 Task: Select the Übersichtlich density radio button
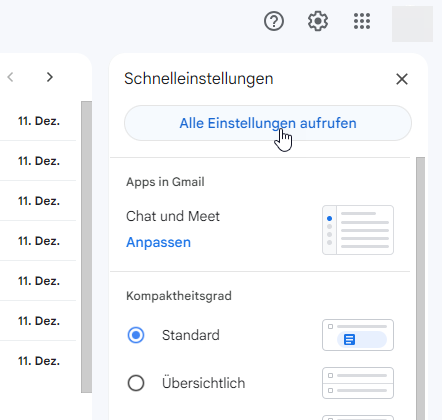click(136, 383)
